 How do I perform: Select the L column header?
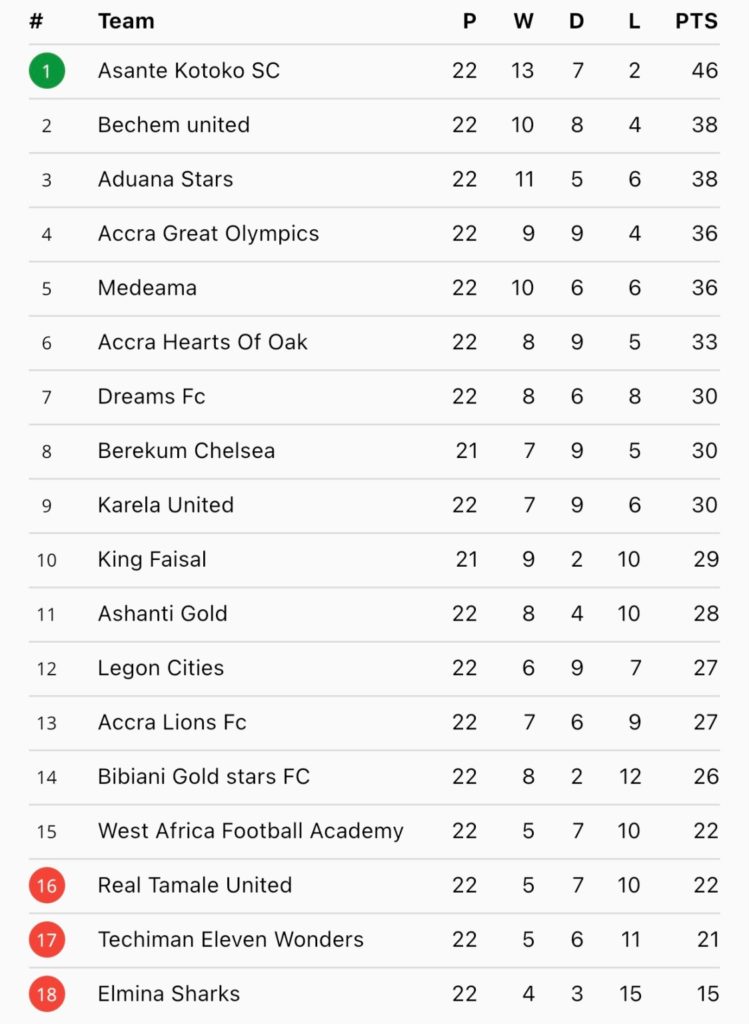(634, 21)
